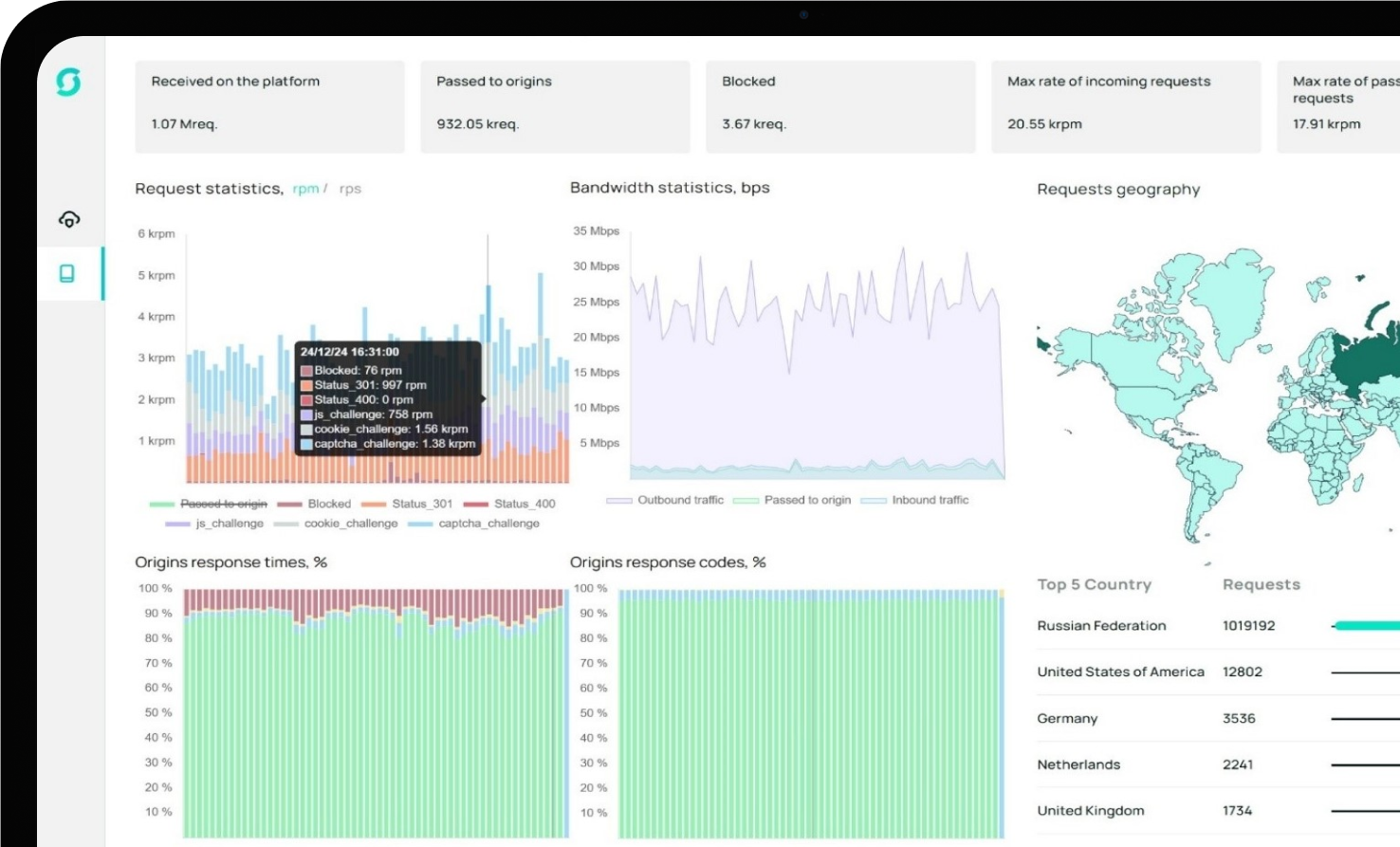
Task: Click the 1734 requests value
Action: (x=1238, y=811)
